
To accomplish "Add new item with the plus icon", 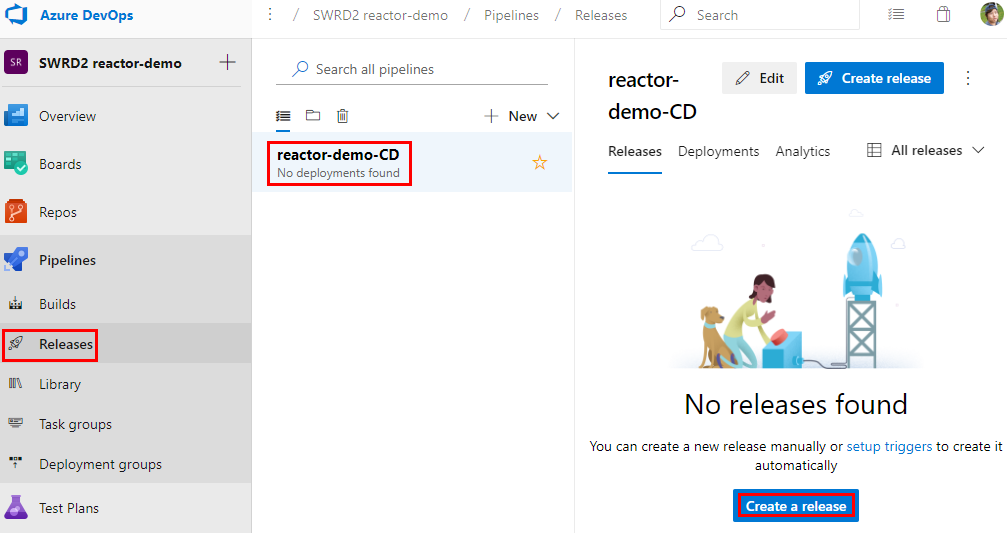I will 227,62.
